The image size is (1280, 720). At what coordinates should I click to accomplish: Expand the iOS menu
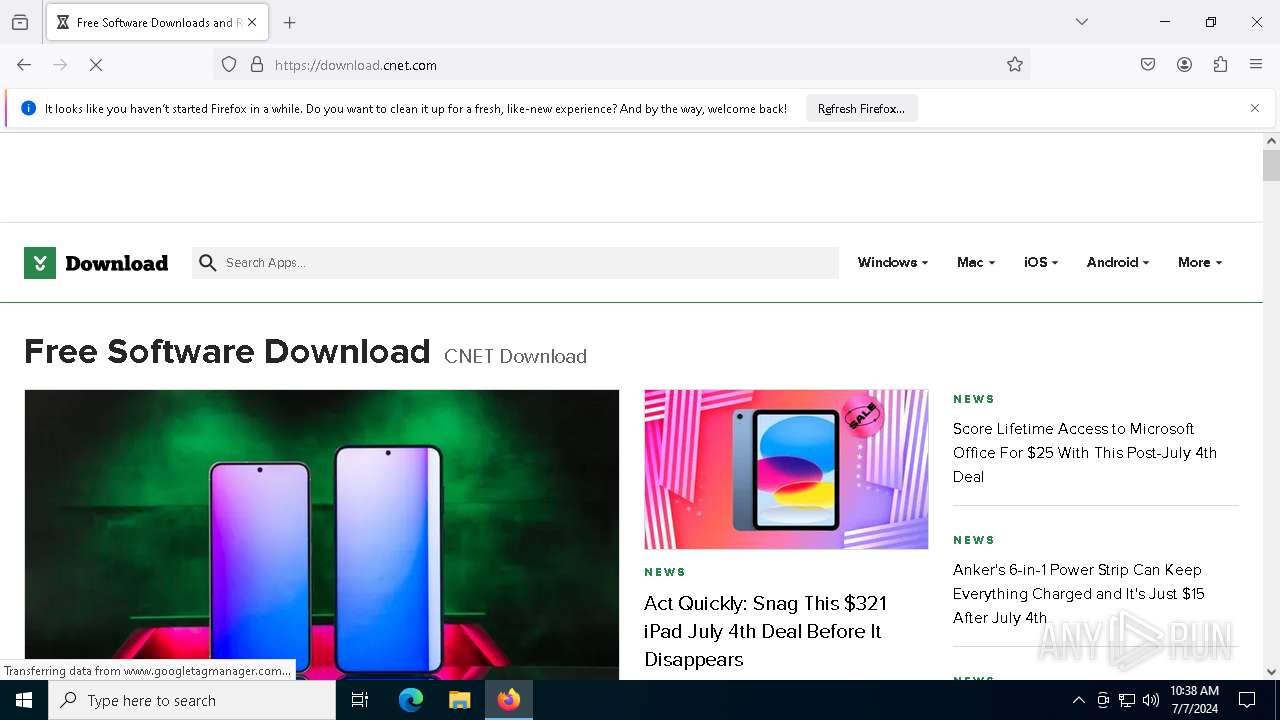point(1040,262)
